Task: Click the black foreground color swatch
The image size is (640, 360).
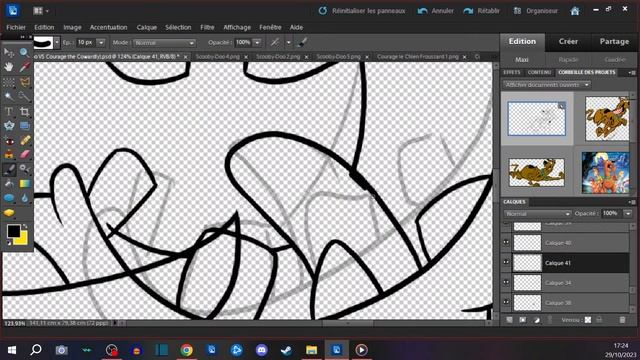Action: 13,231
